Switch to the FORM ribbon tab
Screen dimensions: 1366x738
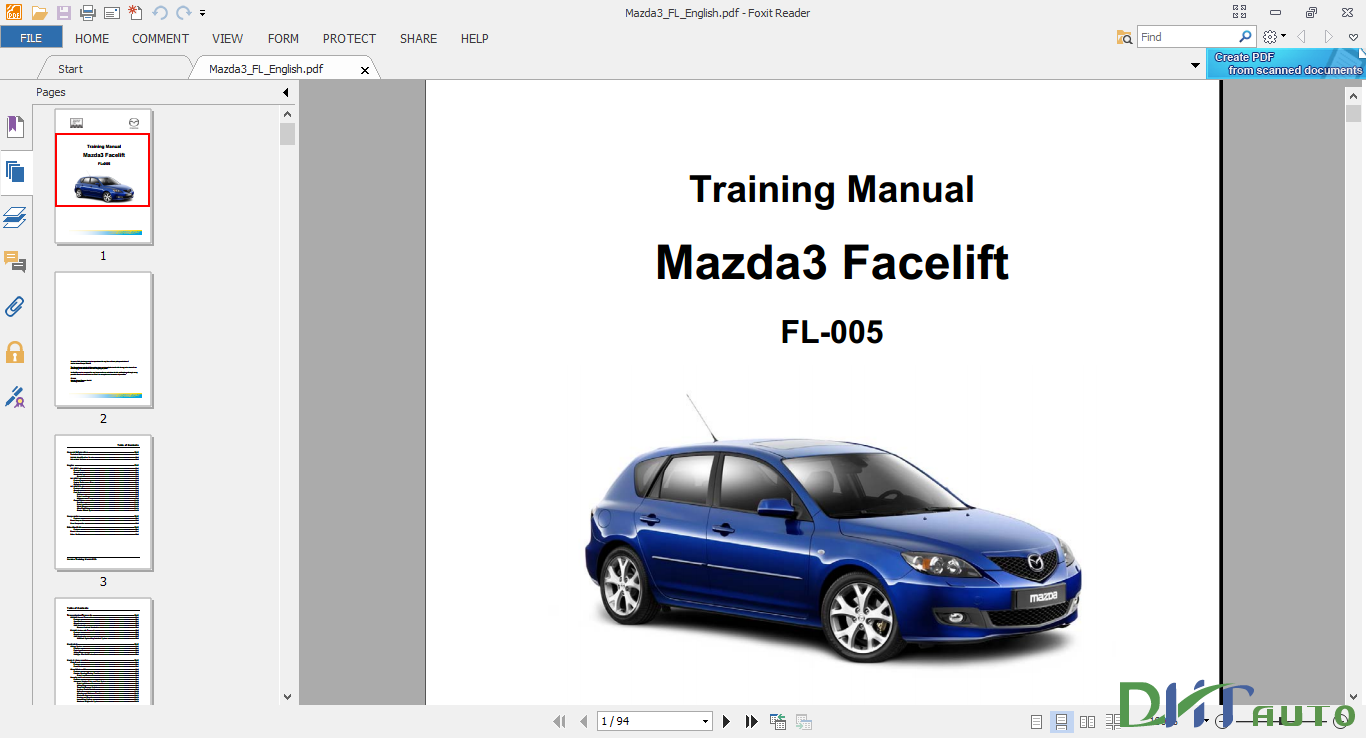(x=283, y=38)
